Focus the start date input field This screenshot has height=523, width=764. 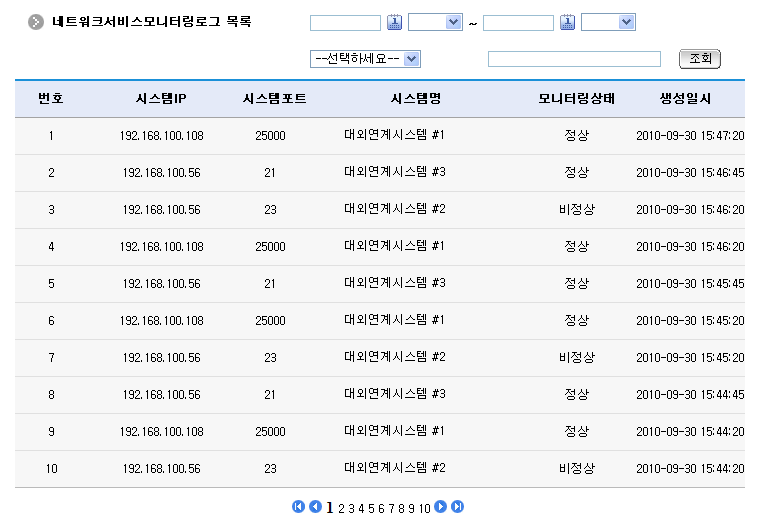pos(345,22)
